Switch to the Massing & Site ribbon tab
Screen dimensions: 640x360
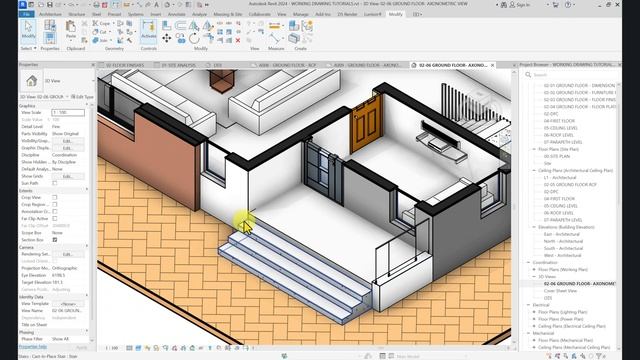point(228,14)
